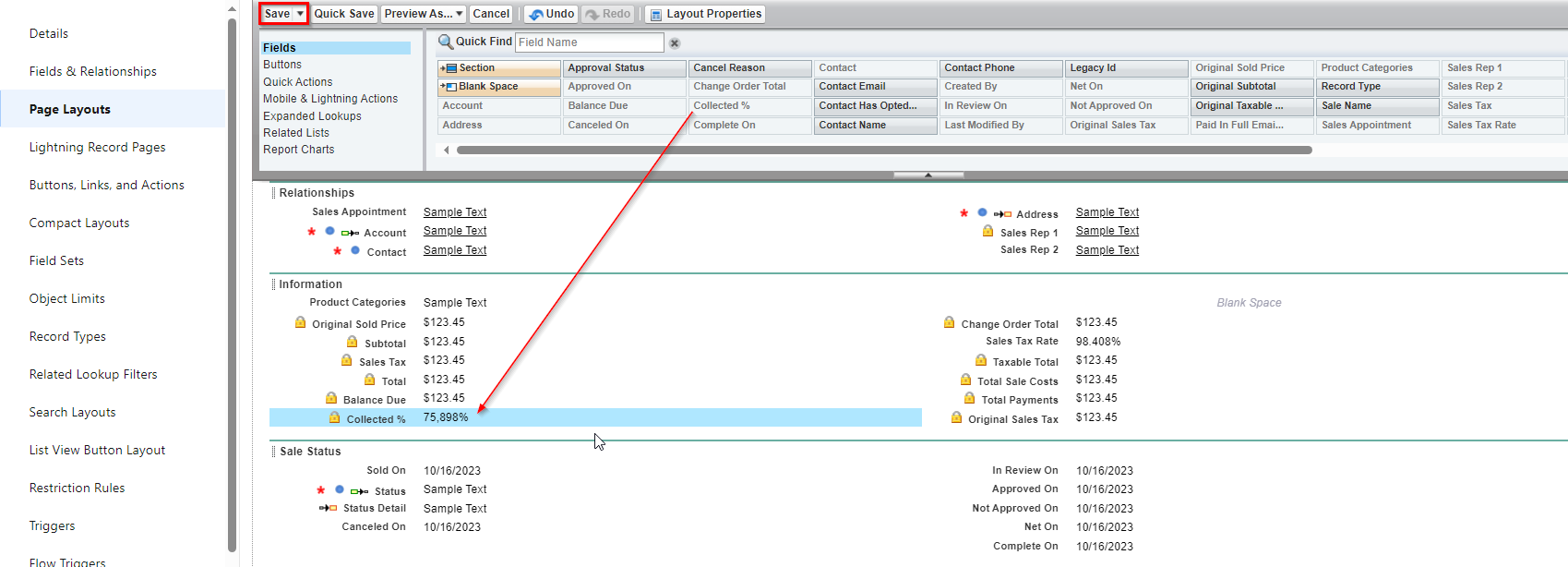
Task: Open Fields & Relationships in sidebar
Action: point(92,71)
